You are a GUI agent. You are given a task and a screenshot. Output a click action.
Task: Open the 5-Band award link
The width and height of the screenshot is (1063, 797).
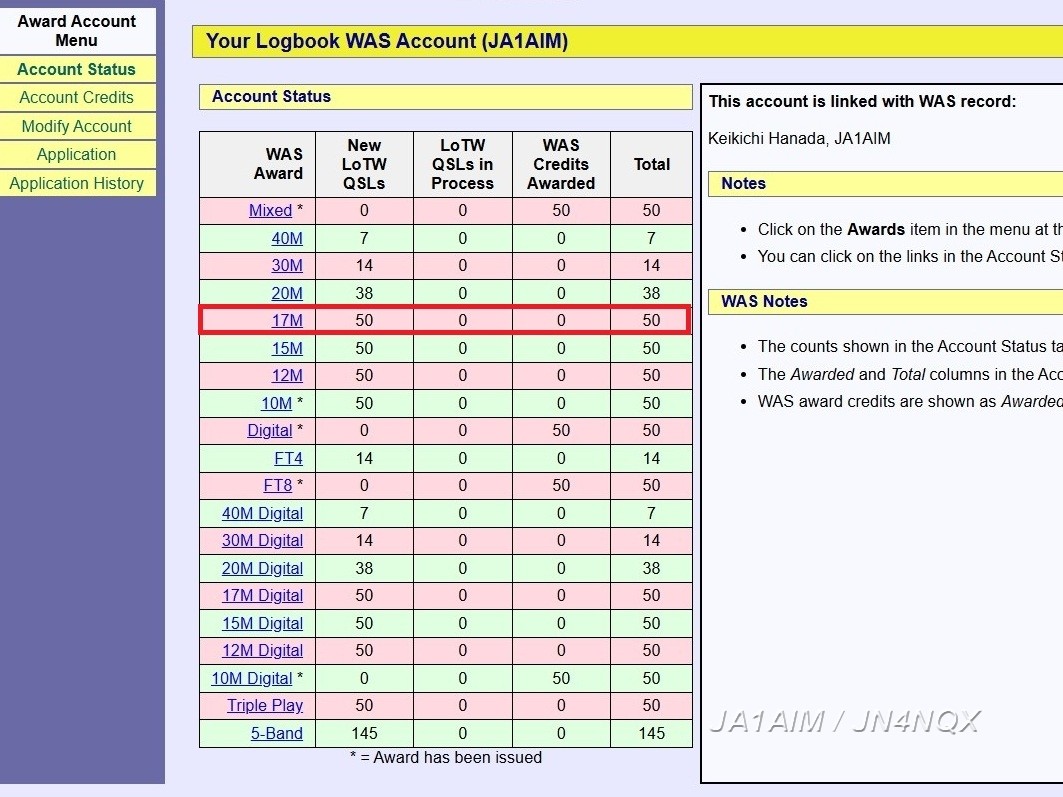(x=276, y=733)
